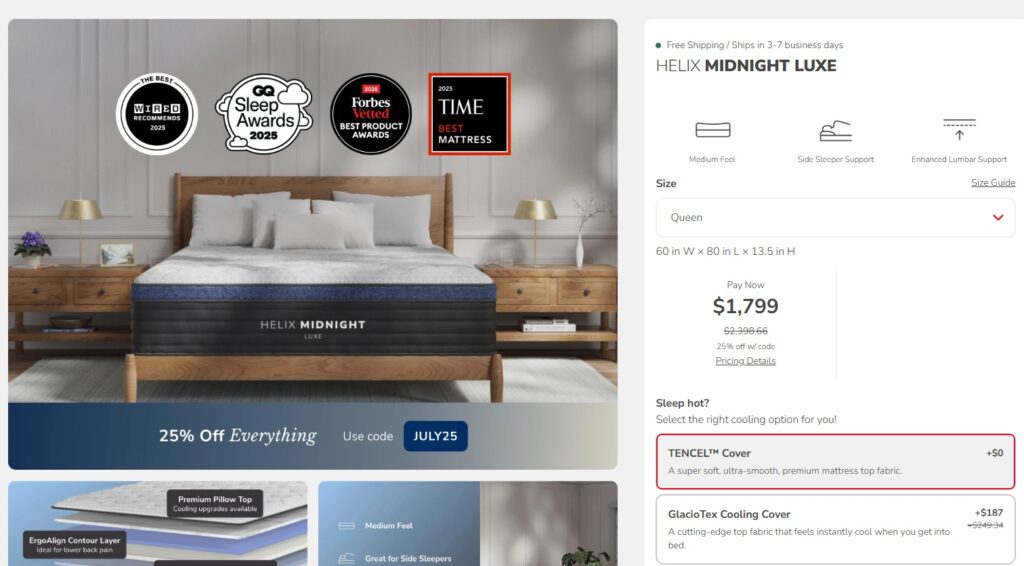Viewport: 1024px width, 566px height.
Task: Click the JULY25 promo code button
Action: coord(435,436)
